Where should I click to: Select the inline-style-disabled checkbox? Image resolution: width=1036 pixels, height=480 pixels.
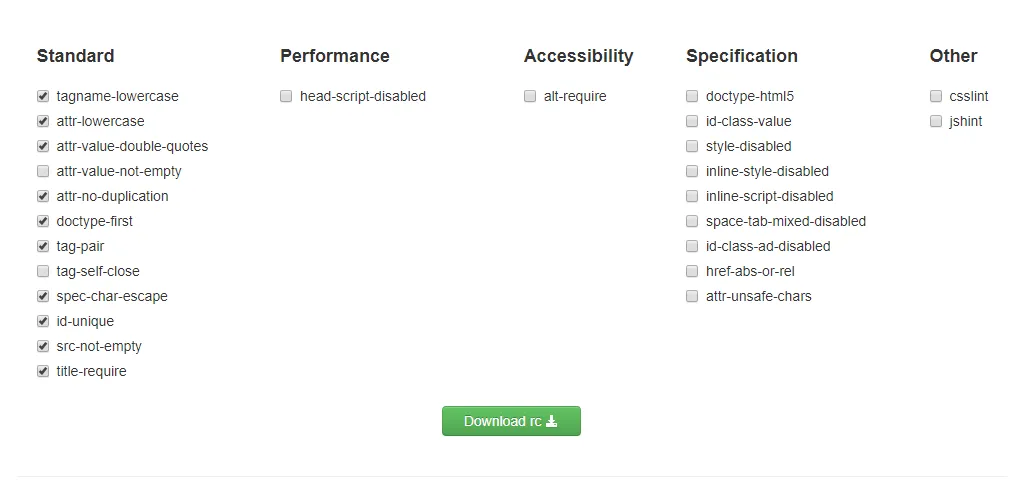pos(692,171)
